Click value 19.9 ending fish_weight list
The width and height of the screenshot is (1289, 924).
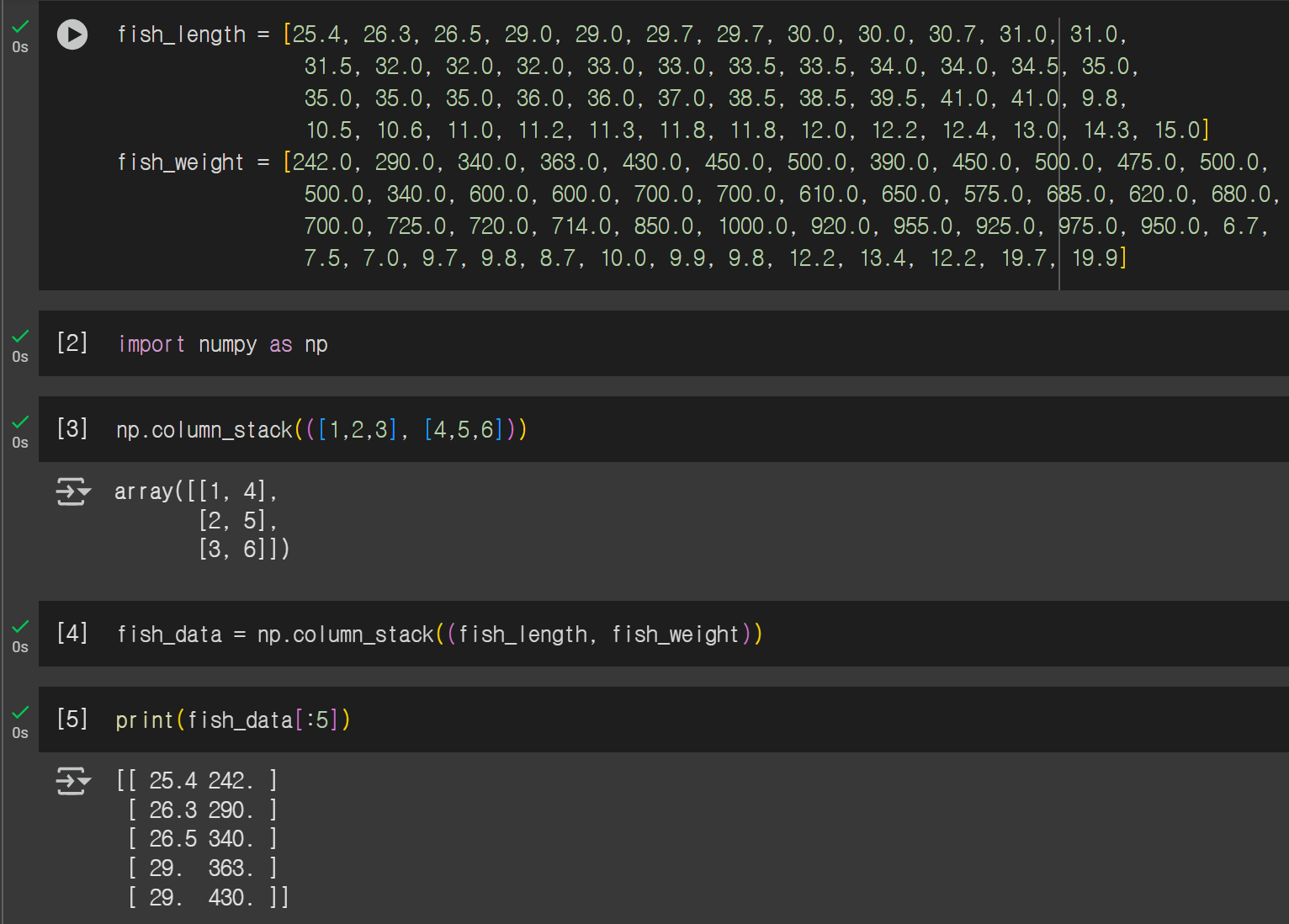pos(1095,258)
